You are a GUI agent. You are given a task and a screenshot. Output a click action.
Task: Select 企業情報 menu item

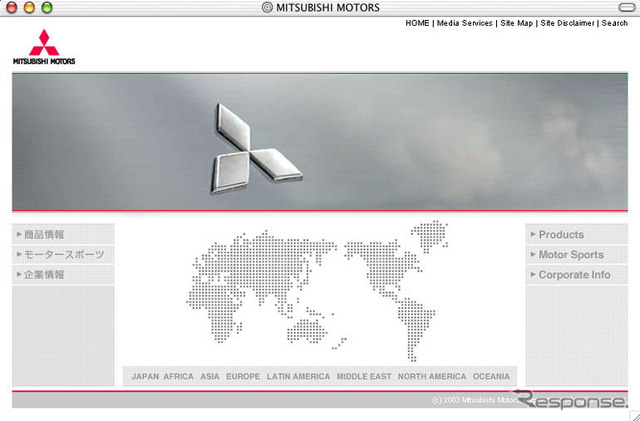click(63, 274)
